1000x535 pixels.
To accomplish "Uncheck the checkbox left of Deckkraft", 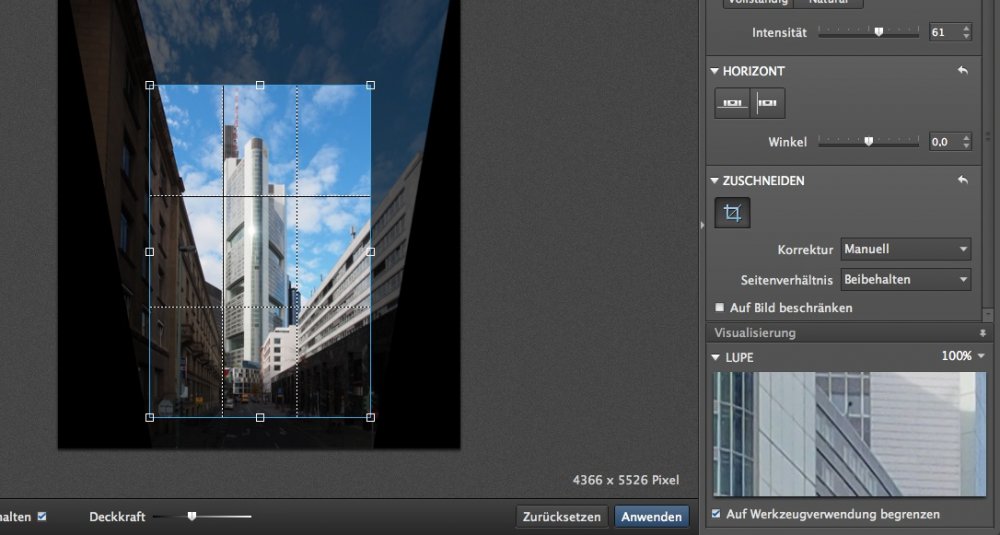I will [41, 517].
